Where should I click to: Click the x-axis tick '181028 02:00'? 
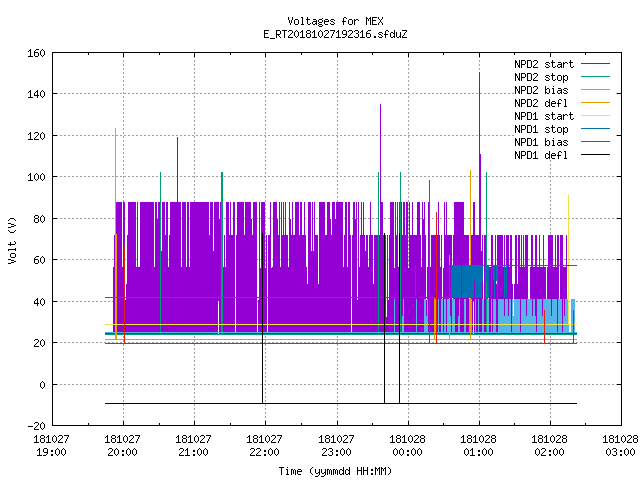point(549,446)
